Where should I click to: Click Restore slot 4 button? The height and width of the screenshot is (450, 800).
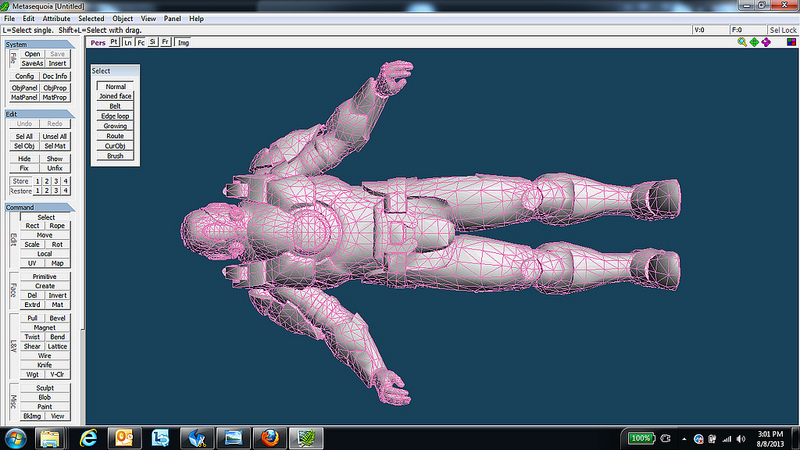[x=65, y=191]
